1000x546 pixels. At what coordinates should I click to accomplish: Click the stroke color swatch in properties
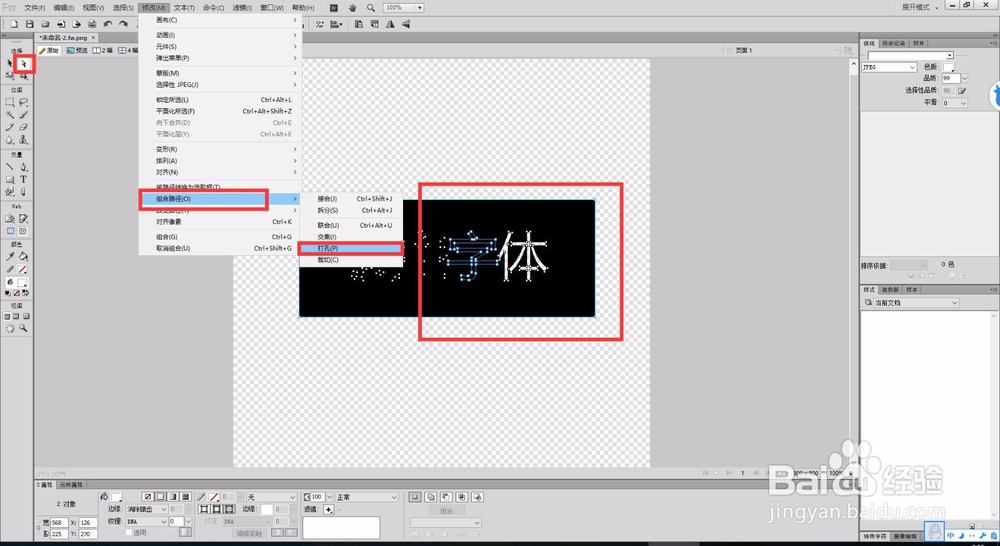(214, 497)
